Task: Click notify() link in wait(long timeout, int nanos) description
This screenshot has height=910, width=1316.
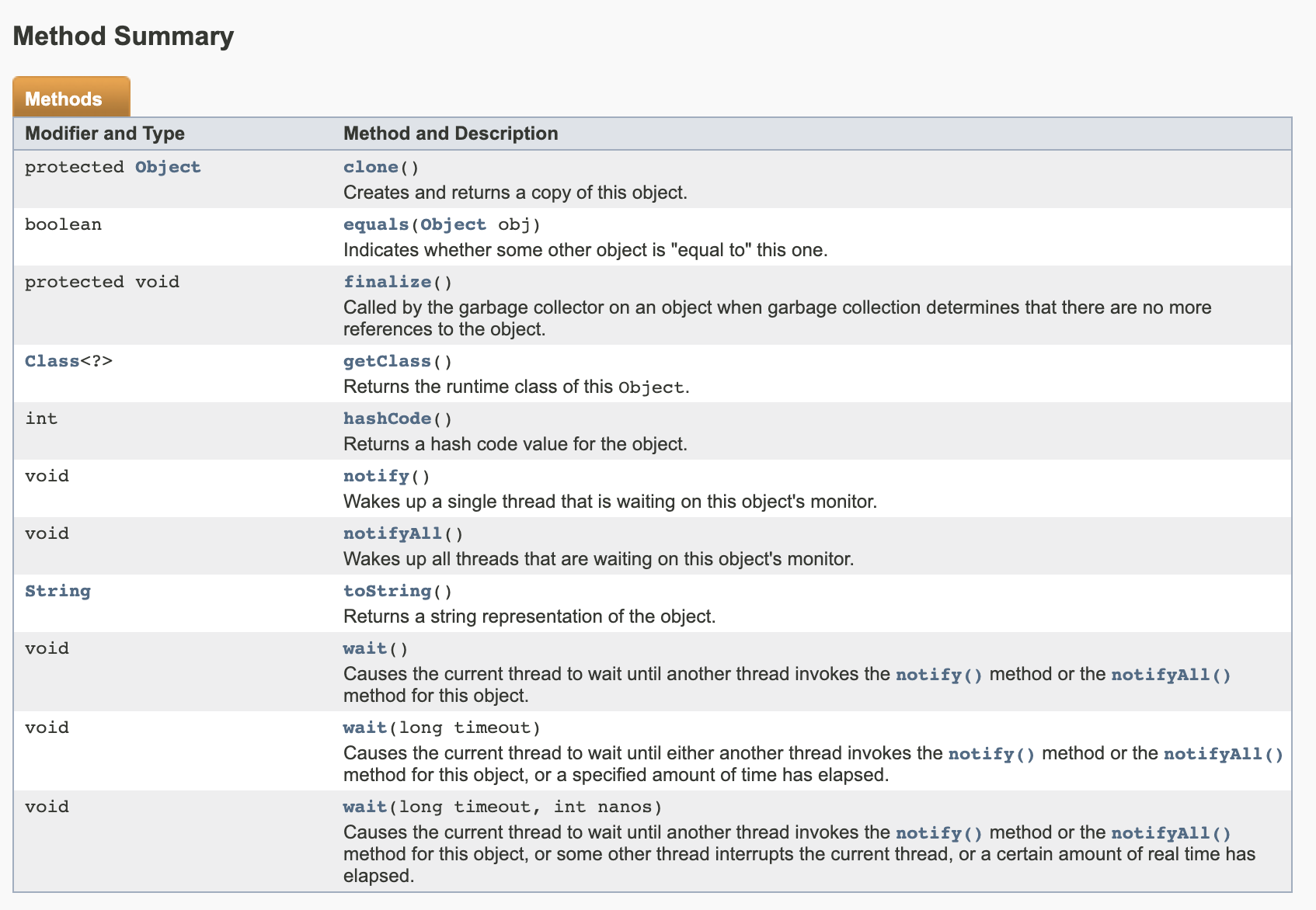Action: coord(939,833)
